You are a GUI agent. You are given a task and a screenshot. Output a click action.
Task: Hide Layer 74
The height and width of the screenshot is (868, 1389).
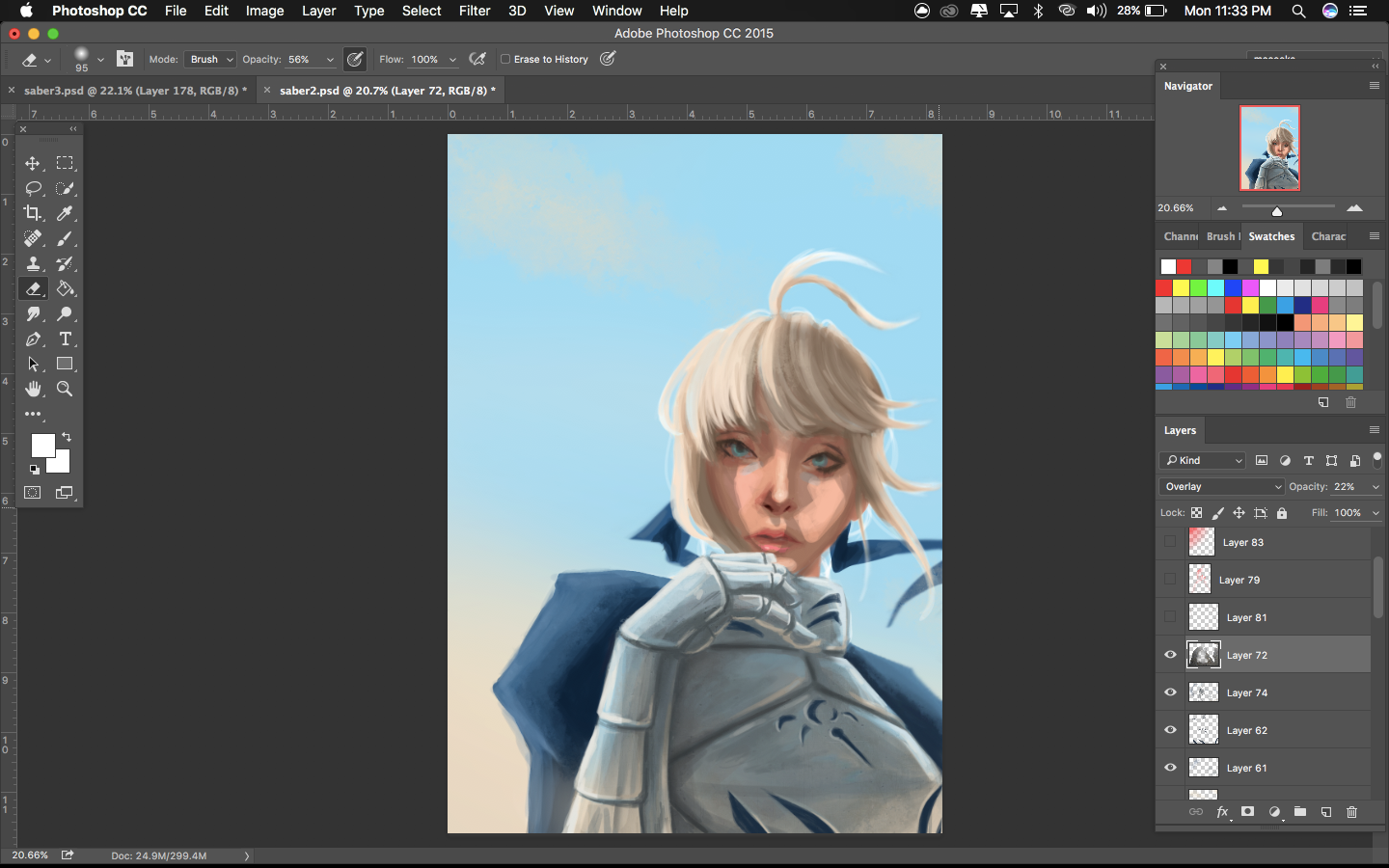pyautogui.click(x=1170, y=692)
